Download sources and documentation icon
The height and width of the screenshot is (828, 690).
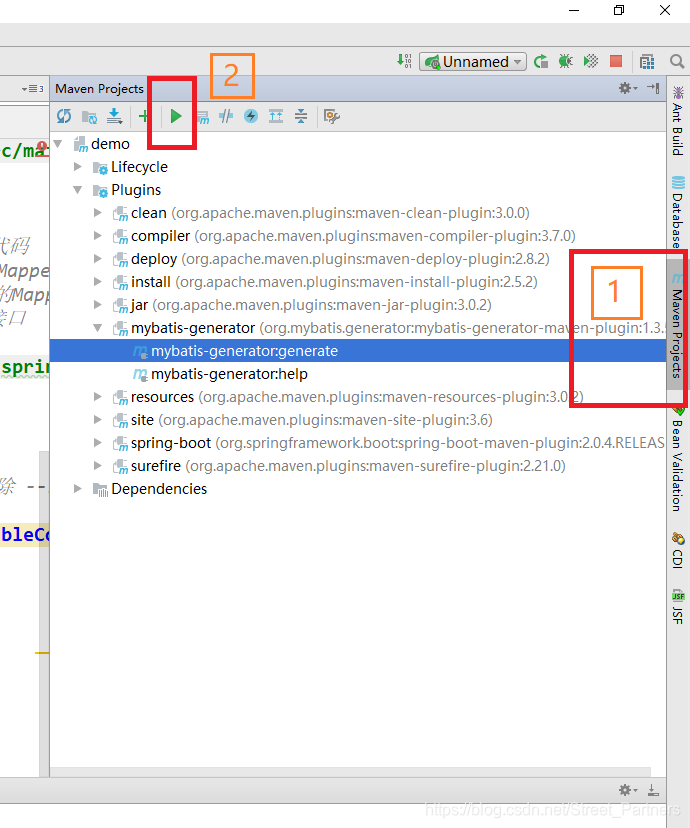coord(115,116)
